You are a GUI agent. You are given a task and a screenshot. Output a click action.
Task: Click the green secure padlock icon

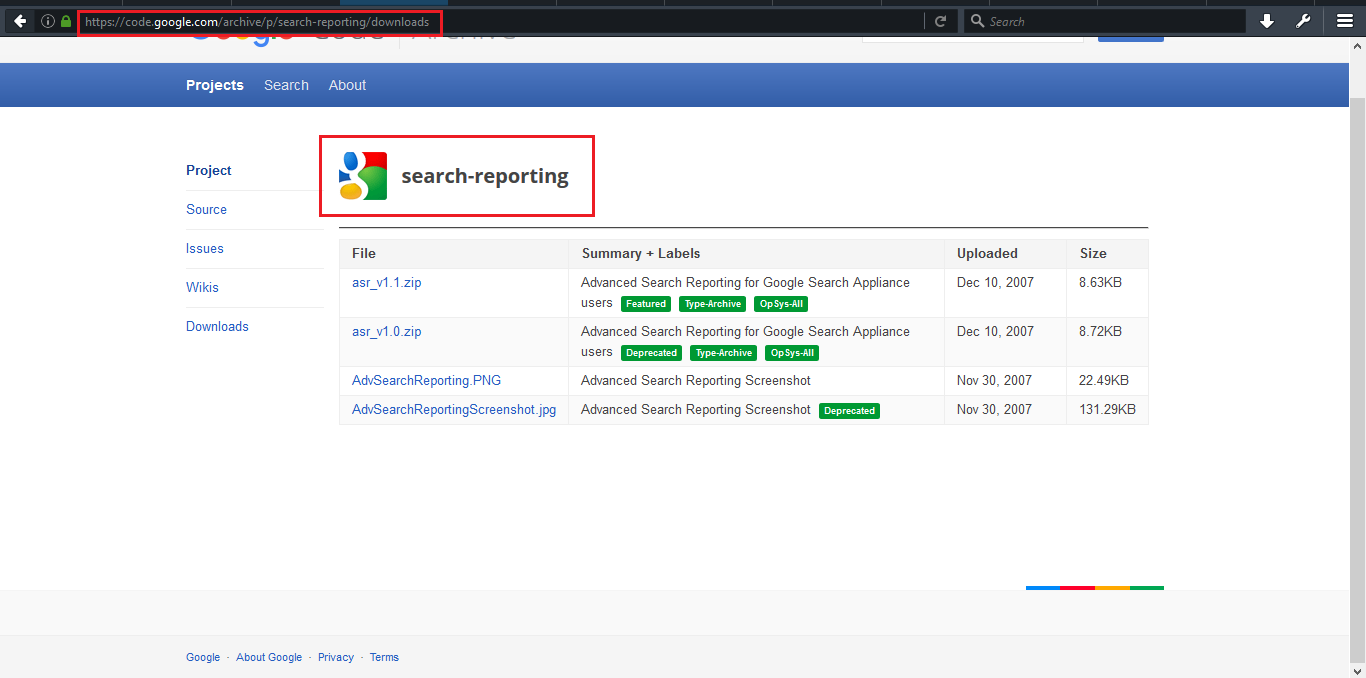[x=66, y=21]
